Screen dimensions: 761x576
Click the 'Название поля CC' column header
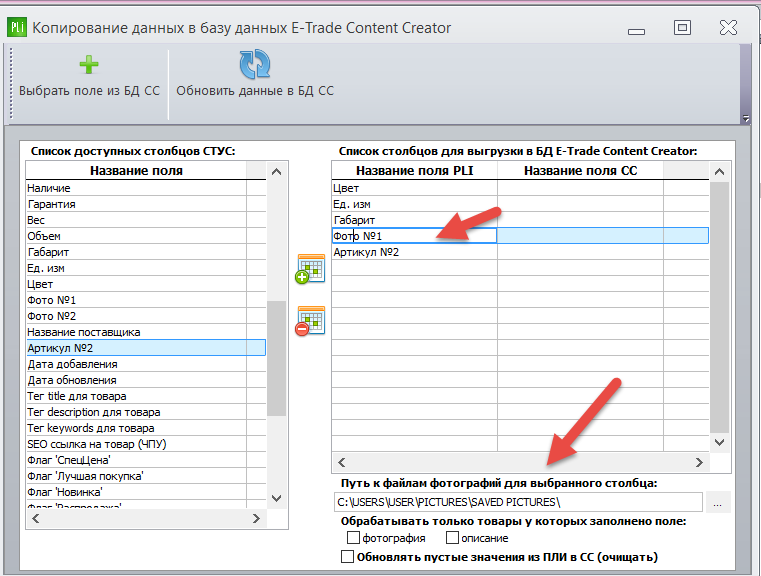pyautogui.click(x=580, y=170)
